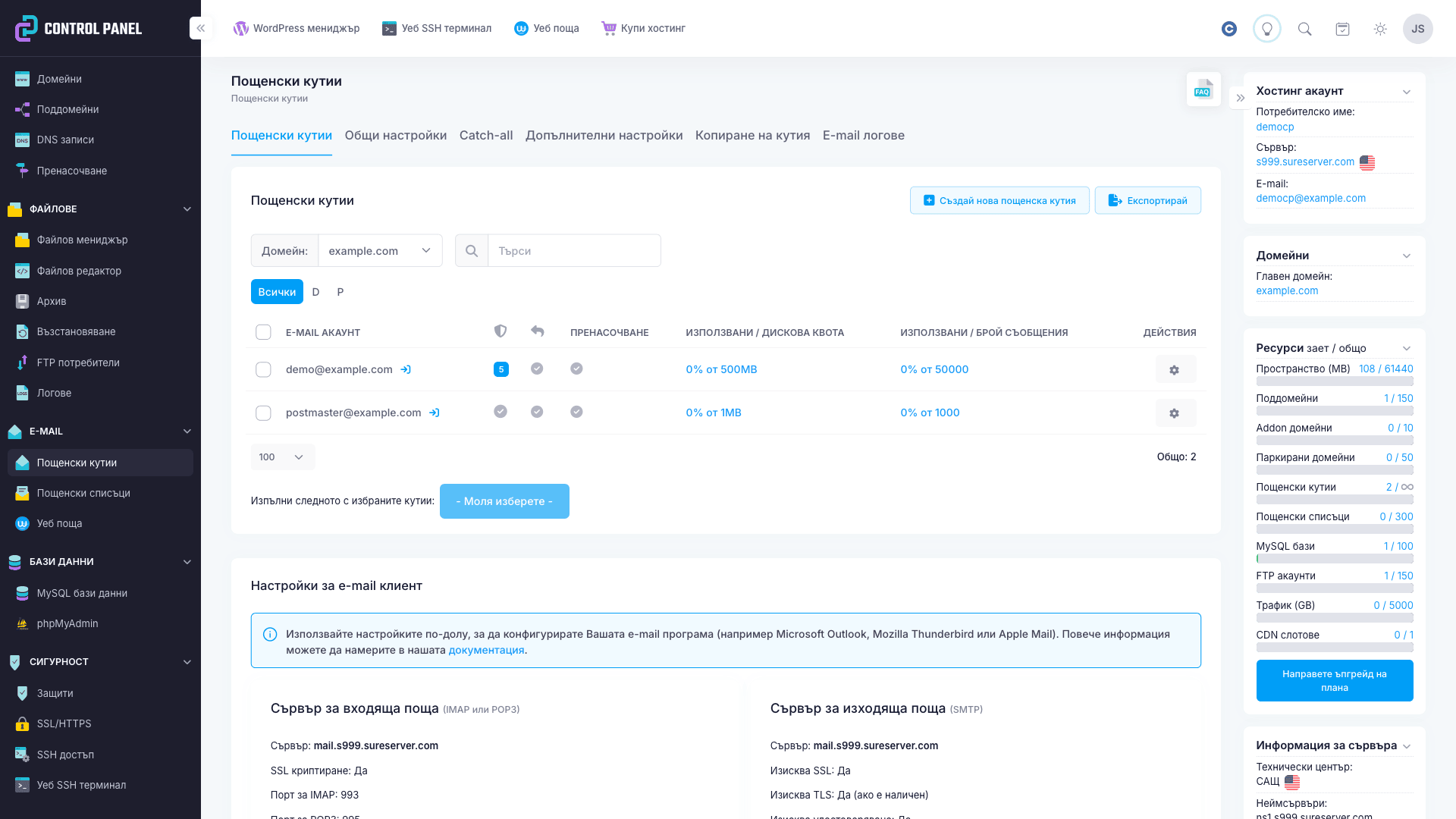Open the example.com domain dropdown

379,251
